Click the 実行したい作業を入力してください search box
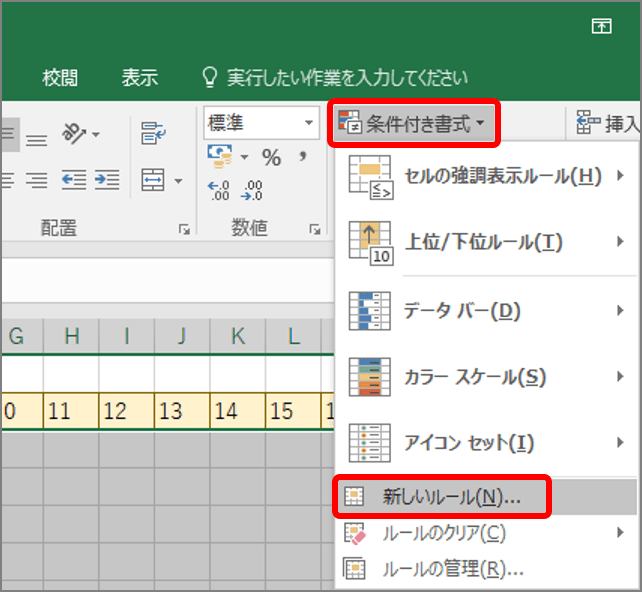 pos(347,77)
